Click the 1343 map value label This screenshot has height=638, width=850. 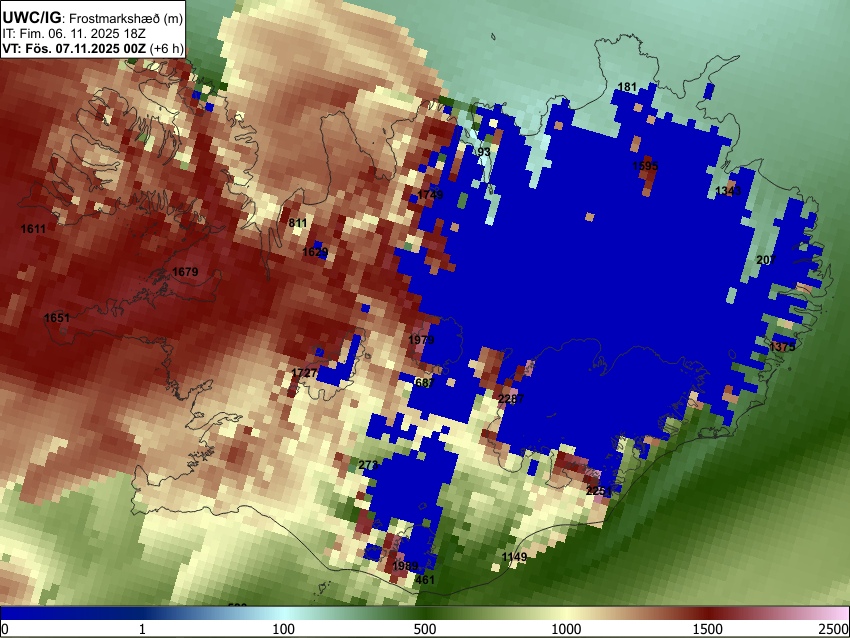tap(728, 191)
